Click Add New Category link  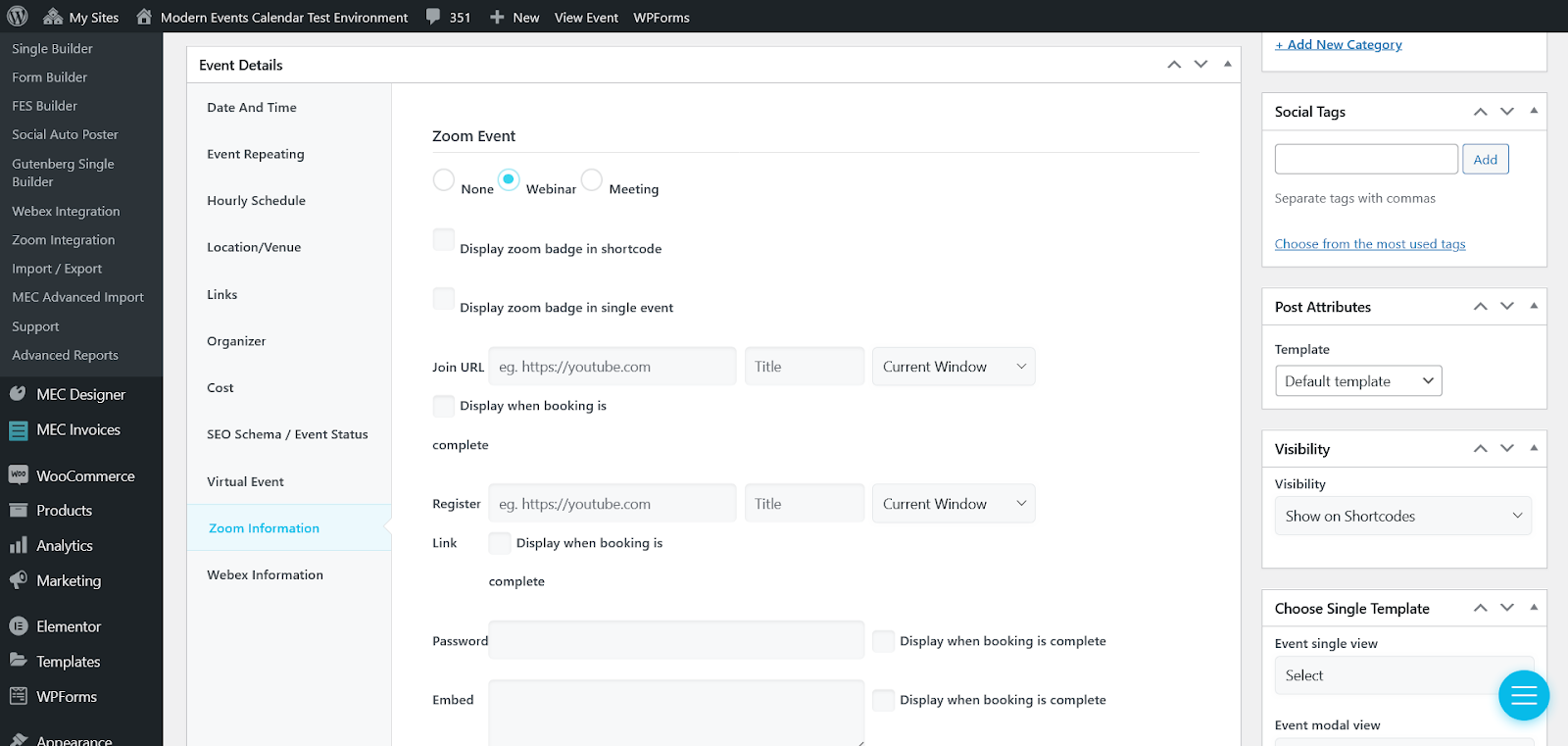coord(1339,44)
